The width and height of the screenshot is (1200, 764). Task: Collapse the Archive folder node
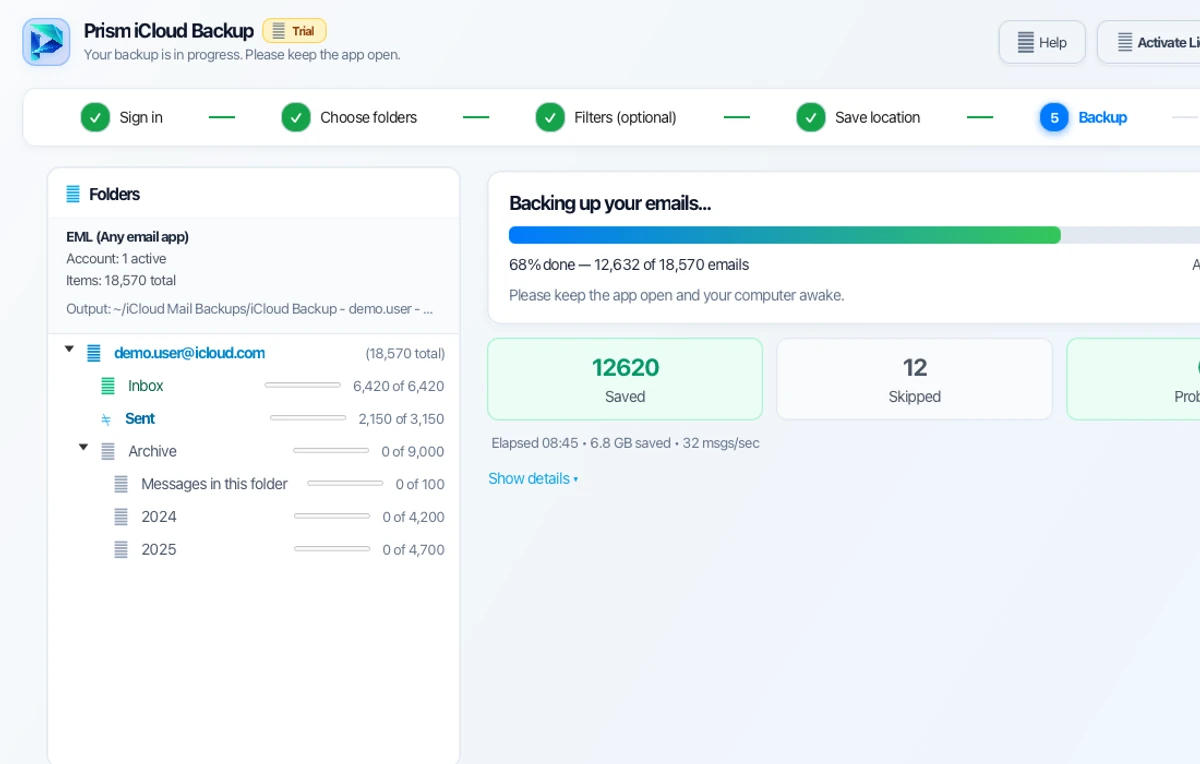click(83, 447)
